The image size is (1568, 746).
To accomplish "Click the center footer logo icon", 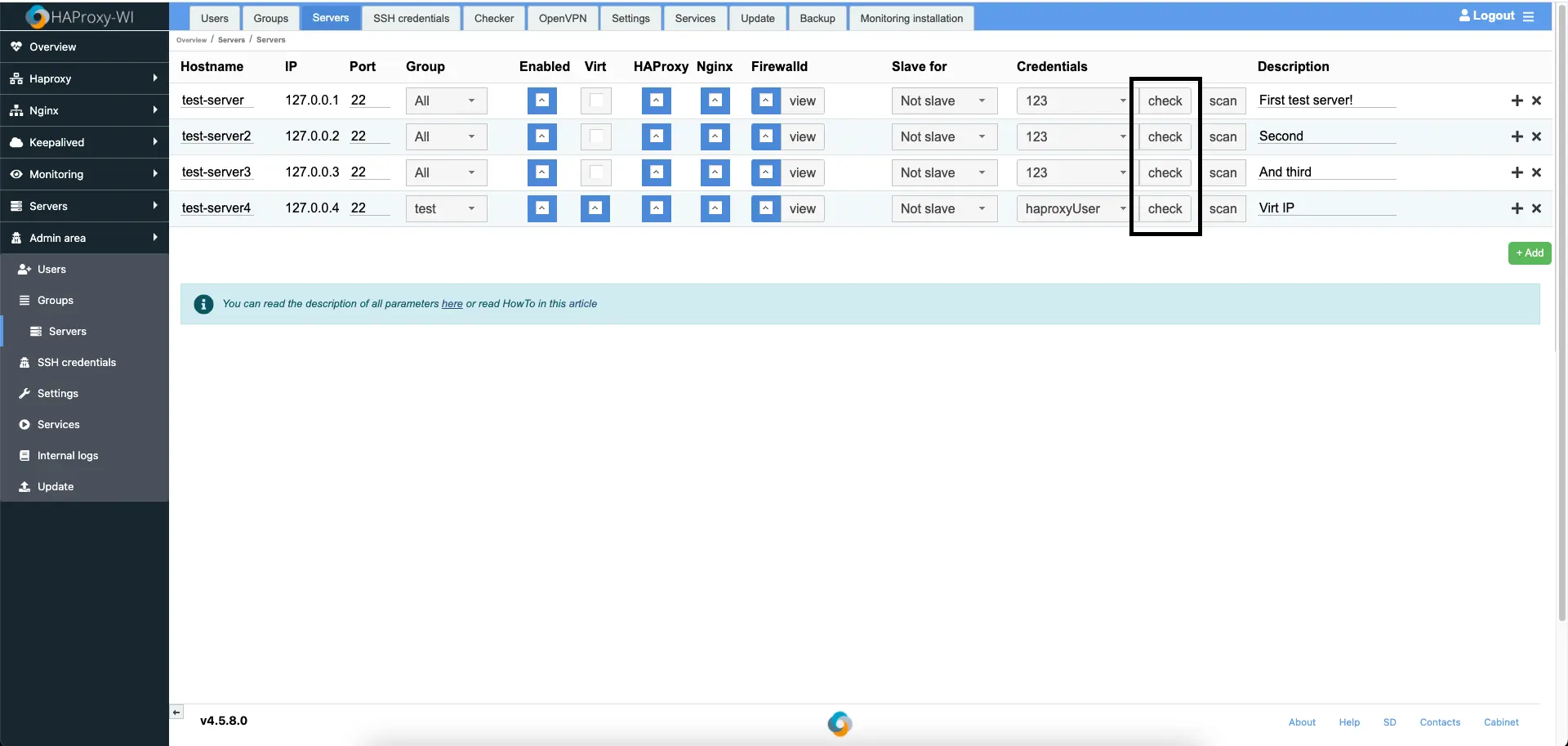I will [x=840, y=723].
